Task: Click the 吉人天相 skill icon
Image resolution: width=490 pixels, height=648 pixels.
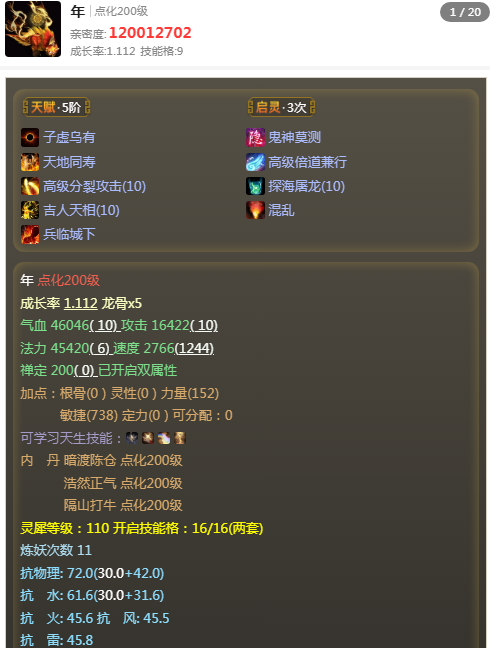Action: point(30,210)
